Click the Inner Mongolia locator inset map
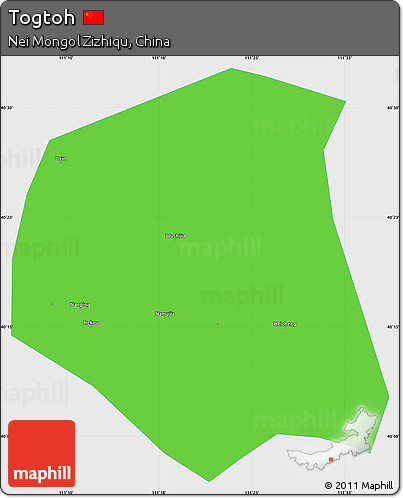403x498 pixels. (x=333, y=439)
